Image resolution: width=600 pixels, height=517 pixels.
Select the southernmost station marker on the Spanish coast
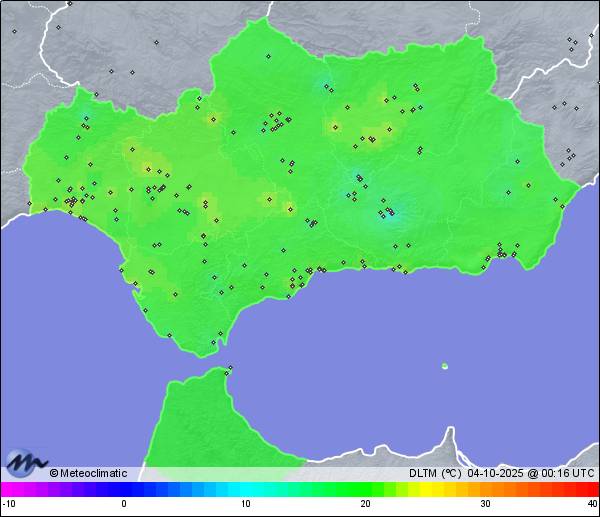(x=212, y=343)
